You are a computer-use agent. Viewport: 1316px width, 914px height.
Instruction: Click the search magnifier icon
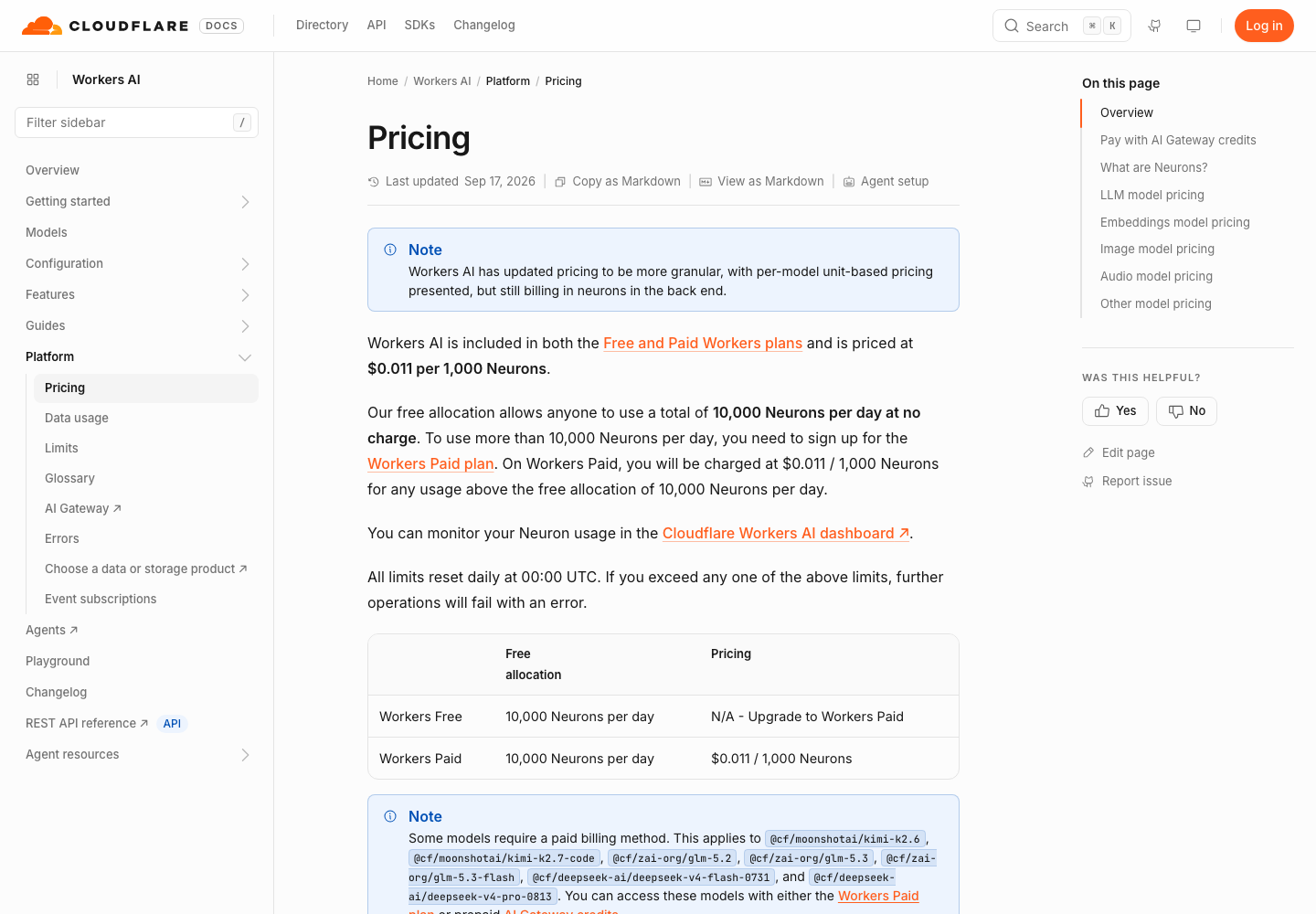pos(1012,26)
